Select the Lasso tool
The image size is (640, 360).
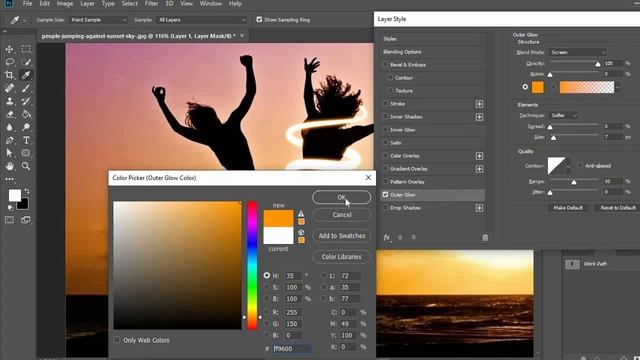9,62
